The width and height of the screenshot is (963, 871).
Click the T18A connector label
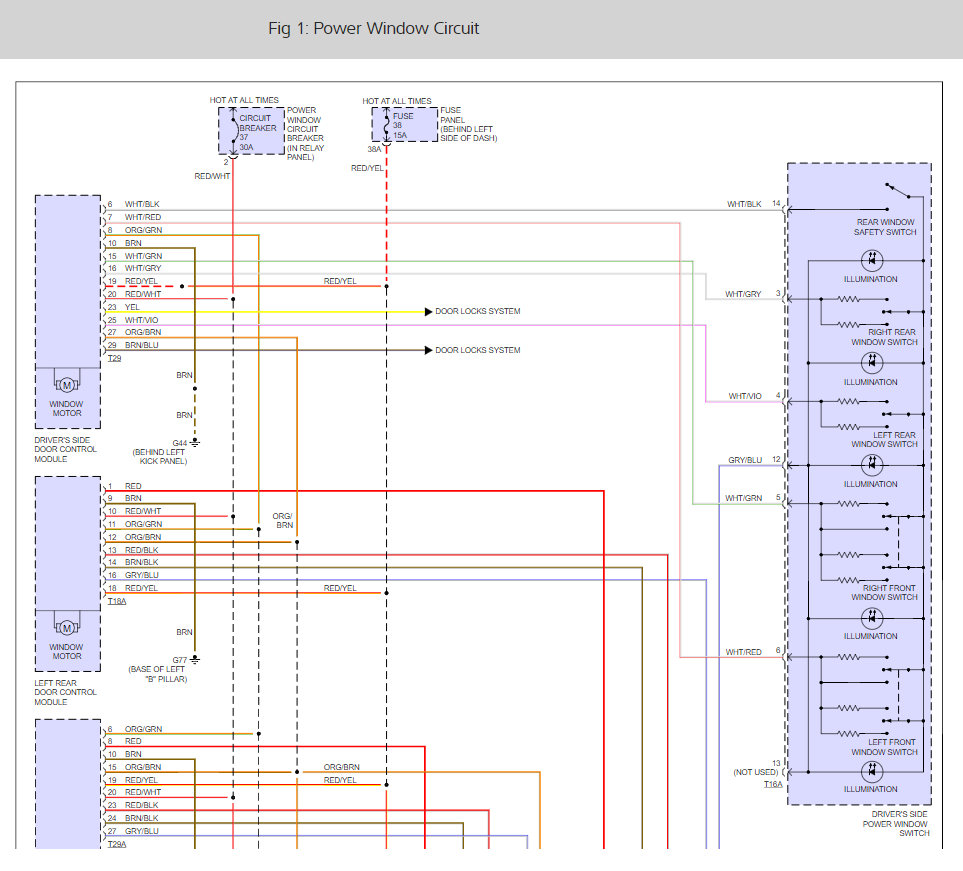coord(116,602)
